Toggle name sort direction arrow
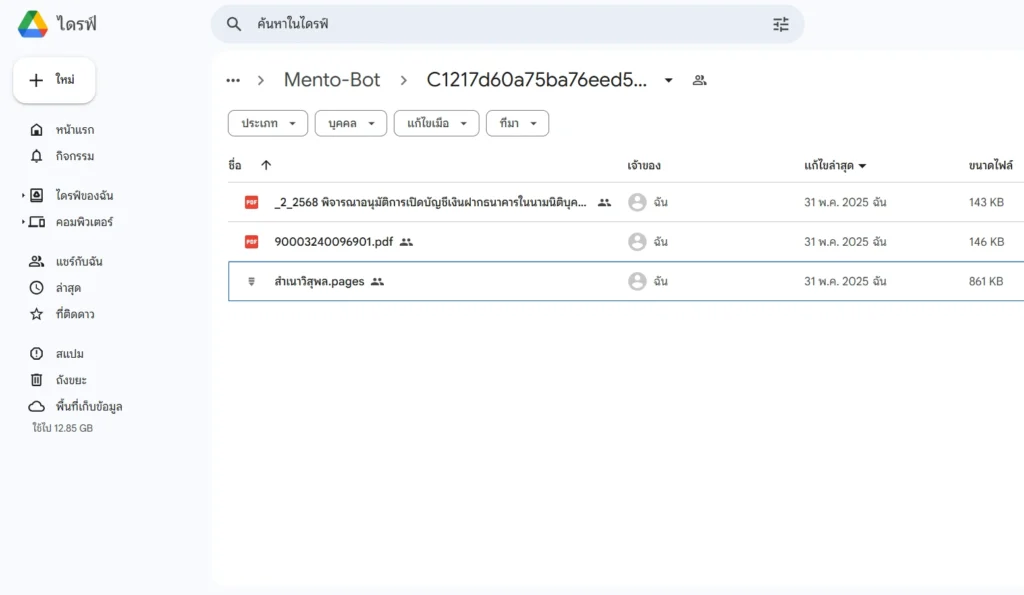The width and height of the screenshot is (1024, 595). [x=266, y=165]
